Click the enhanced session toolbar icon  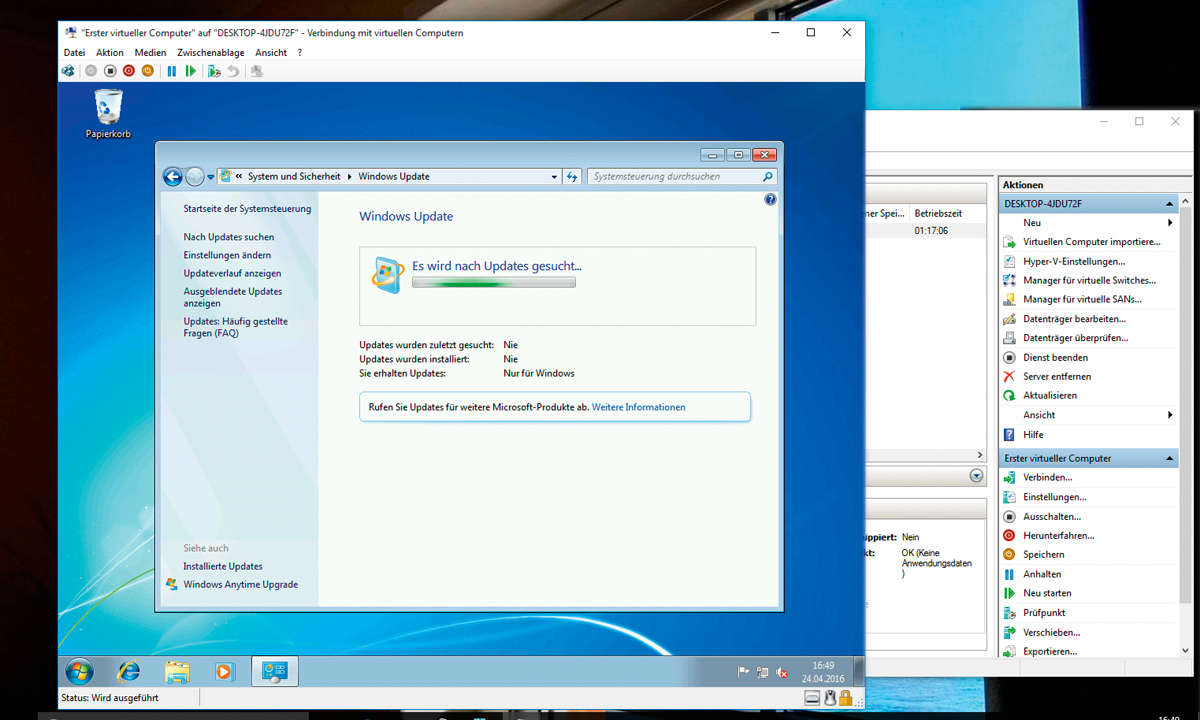257,71
